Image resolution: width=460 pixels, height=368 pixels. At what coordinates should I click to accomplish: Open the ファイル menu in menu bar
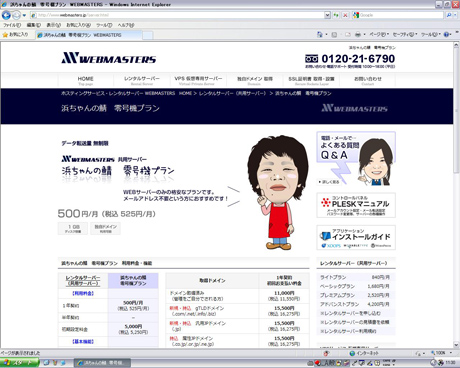tap(12, 25)
